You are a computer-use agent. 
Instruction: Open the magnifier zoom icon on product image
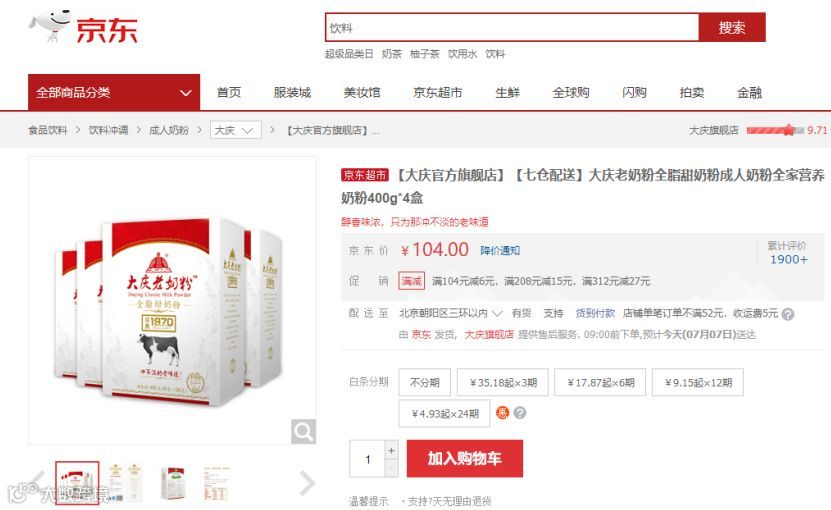pyautogui.click(x=304, y=432)
